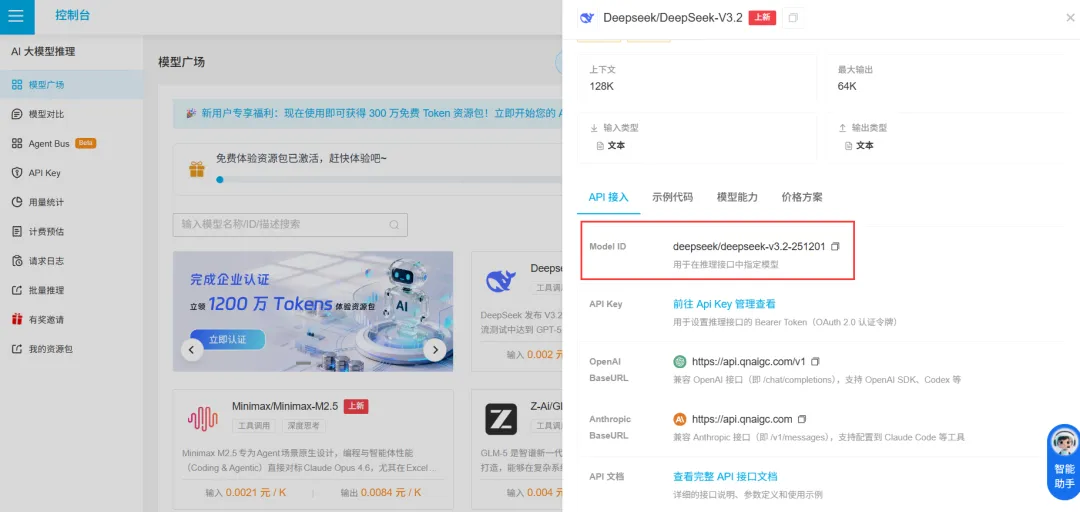Screen dimensions: 1080x512
Task: Click the 我的资源包 sidebar icon
Action: click(x=17, y=349)
